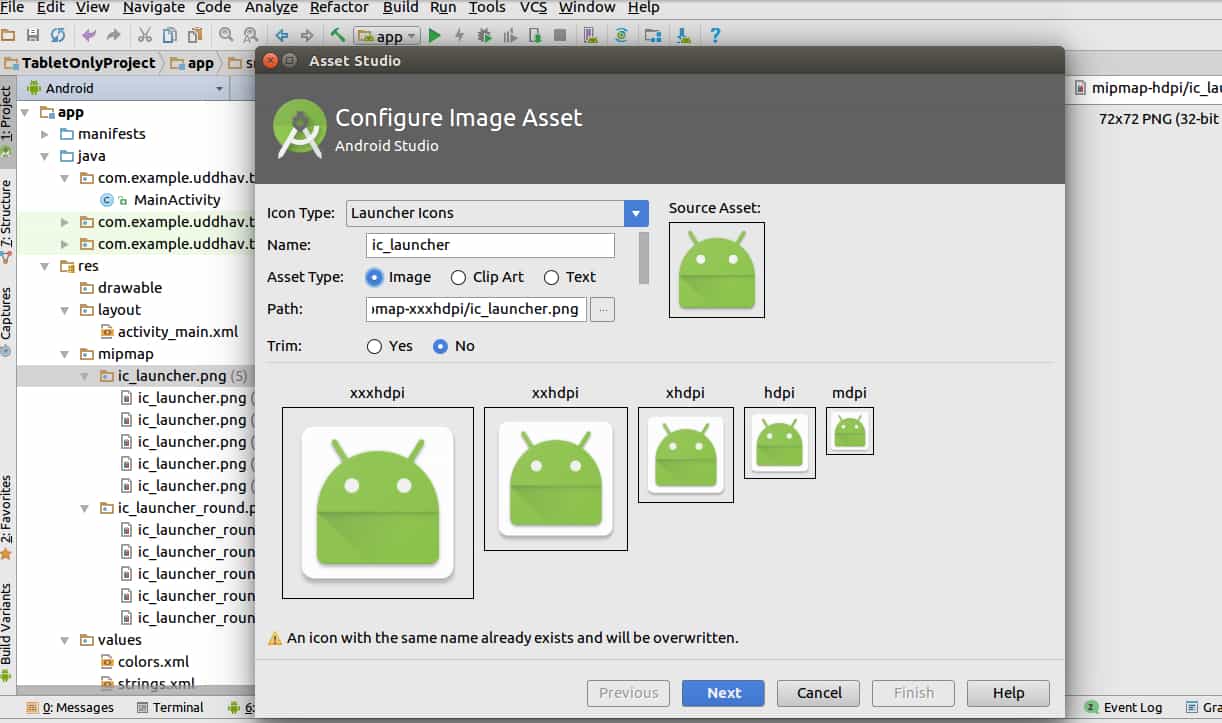Open the Navigate menu
The image size is (1222, 723).
pos(153,7)
